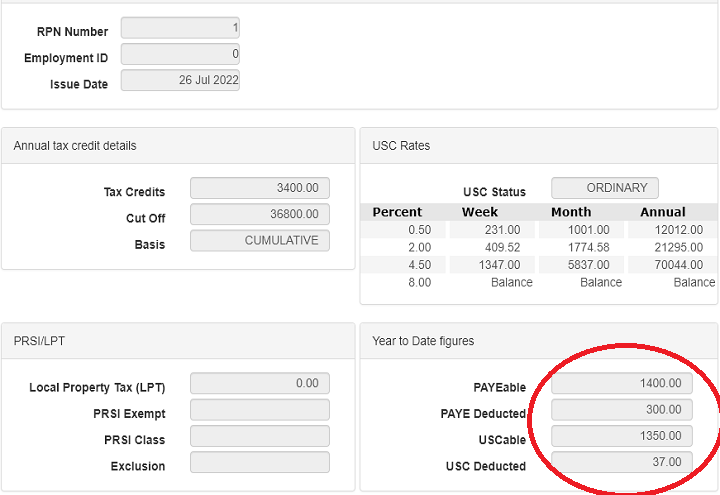This screenshot has width=720, height=495.
Task: Click the Week column header
Action: point(479,212)
